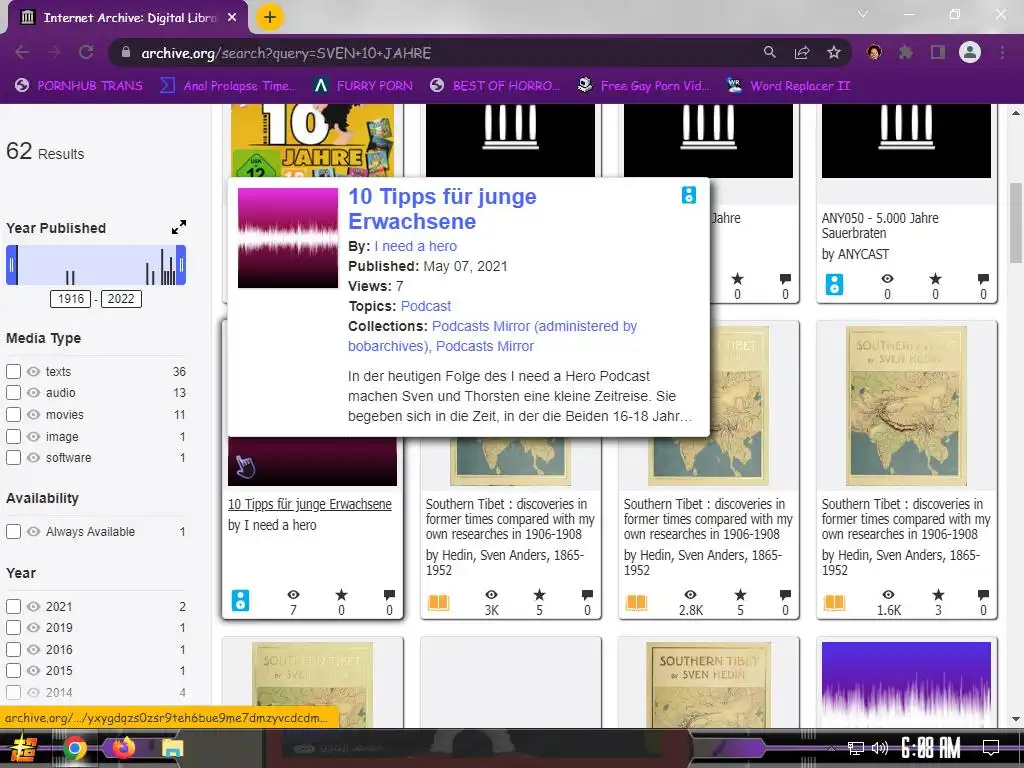1024x768 pixels.
Task: Click right handle of year range slider
Action: pyautogui.click(x=181, y=264)
